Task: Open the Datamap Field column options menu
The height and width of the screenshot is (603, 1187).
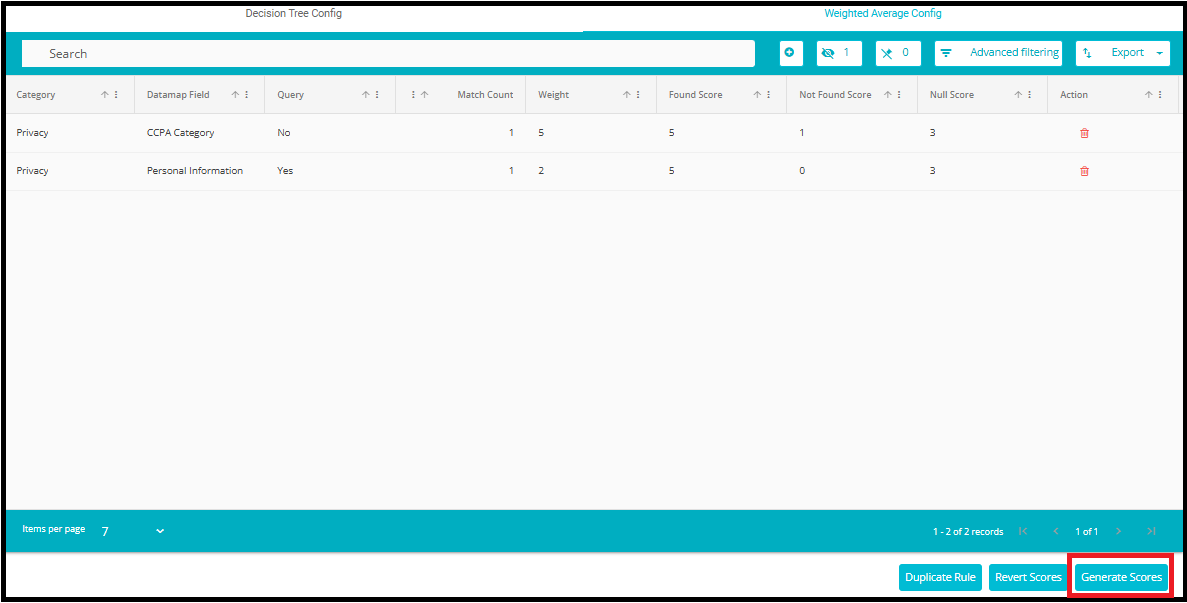Action: coord(246,95)
